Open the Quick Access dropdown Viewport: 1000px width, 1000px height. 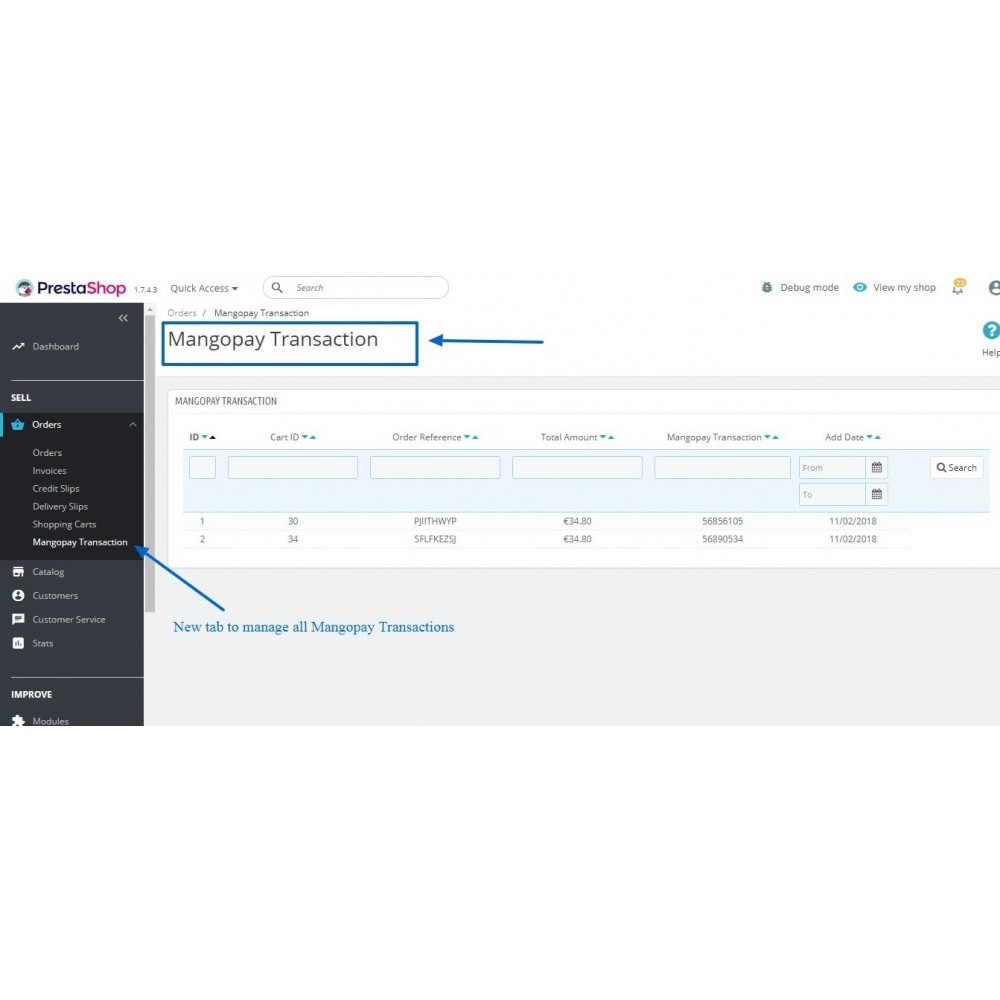point(204,288)
